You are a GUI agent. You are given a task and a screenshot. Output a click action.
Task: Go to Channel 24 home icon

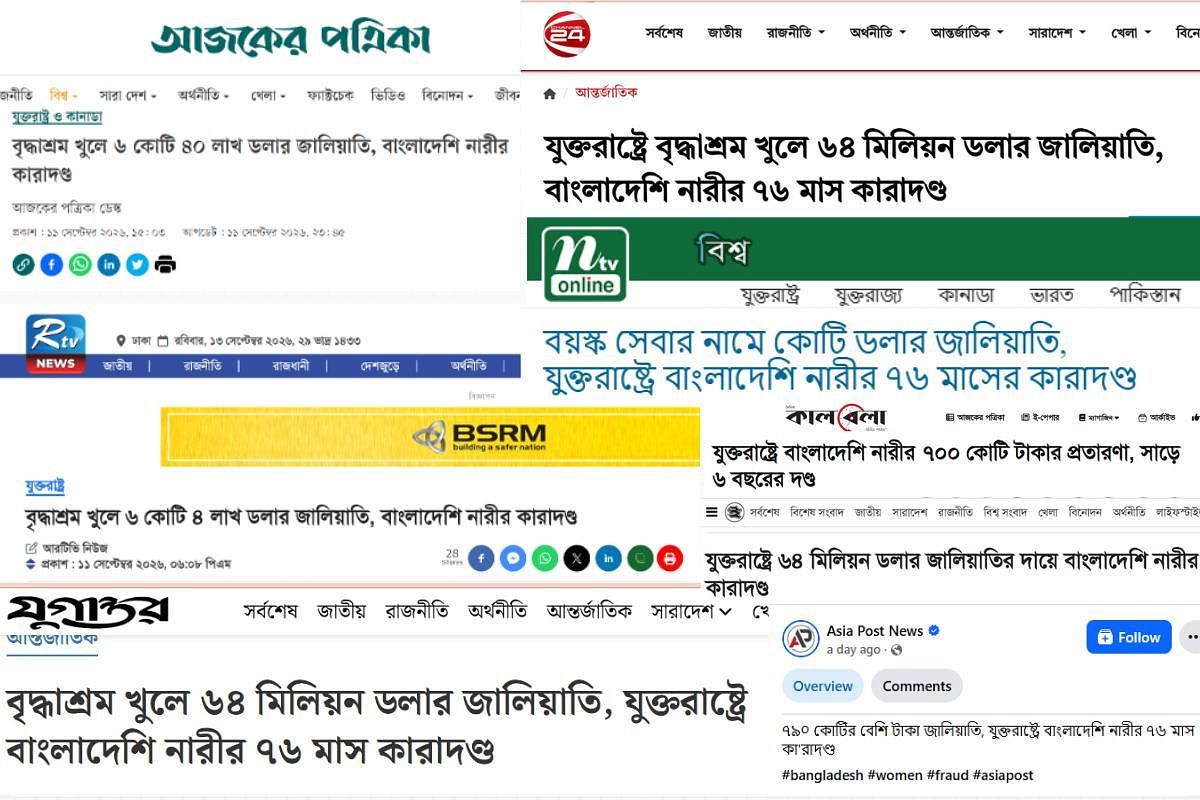point(549,93)
